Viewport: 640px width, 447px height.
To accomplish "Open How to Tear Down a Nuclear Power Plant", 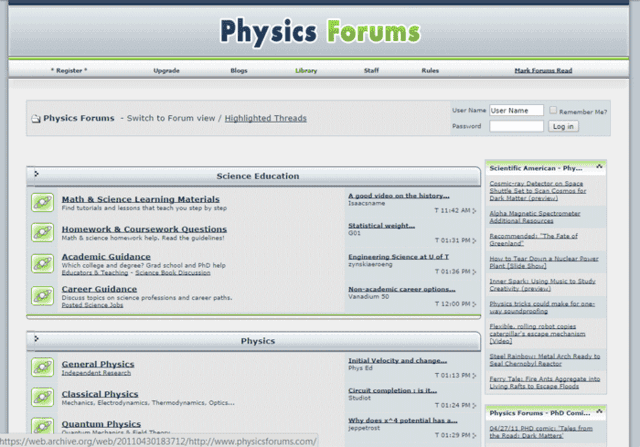I will (x=544, y=262).
